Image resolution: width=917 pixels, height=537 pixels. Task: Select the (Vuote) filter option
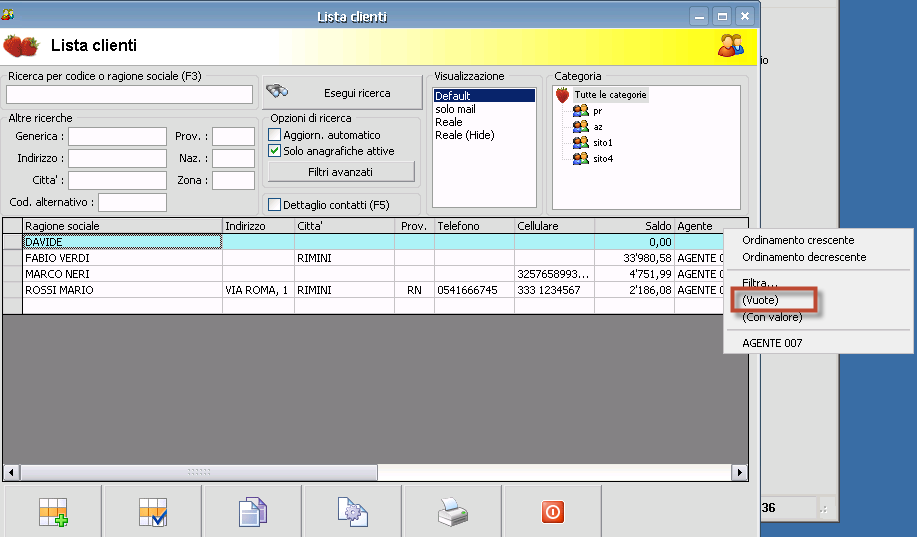coord(760,300)
